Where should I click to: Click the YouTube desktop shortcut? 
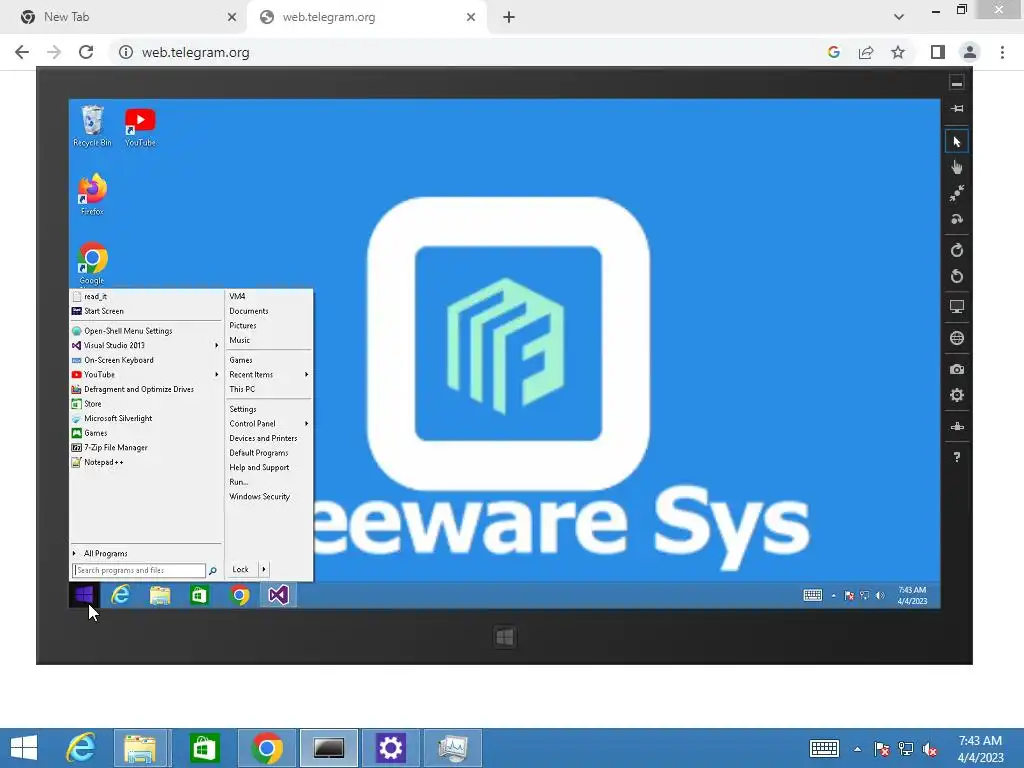[x=140, y=127]
